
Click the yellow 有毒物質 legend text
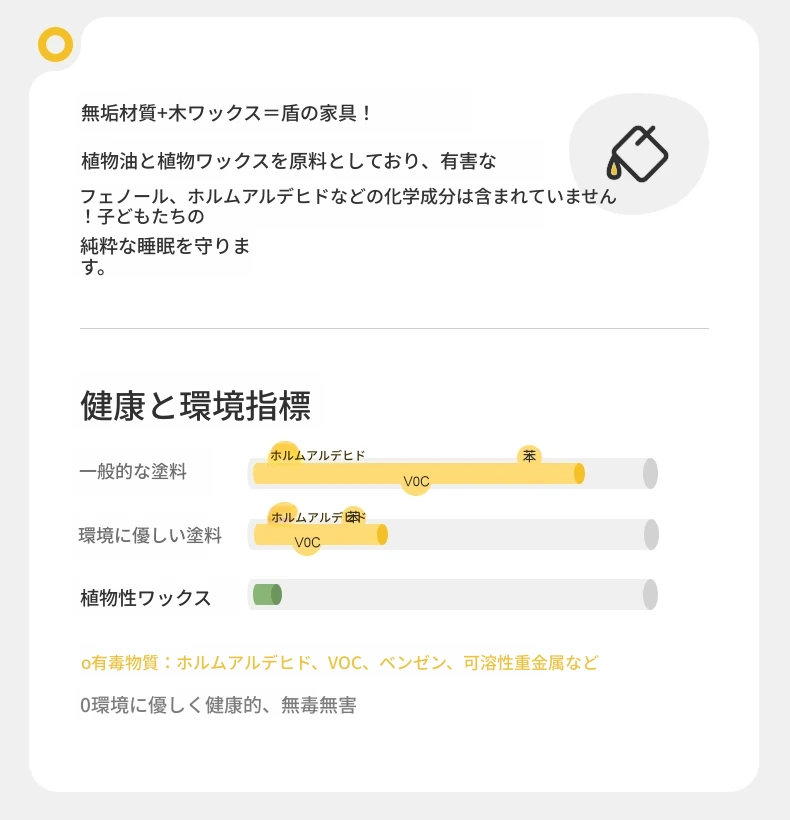[339, 663]
